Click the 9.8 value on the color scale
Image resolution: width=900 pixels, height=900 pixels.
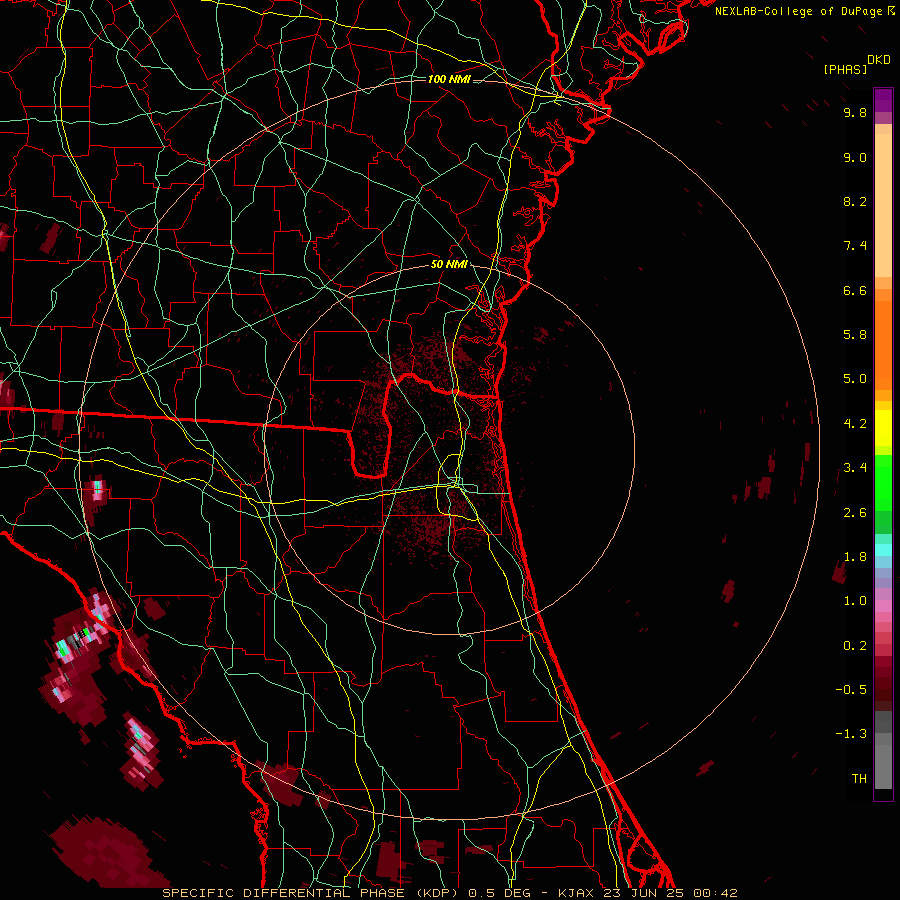[x=855, y=112]
